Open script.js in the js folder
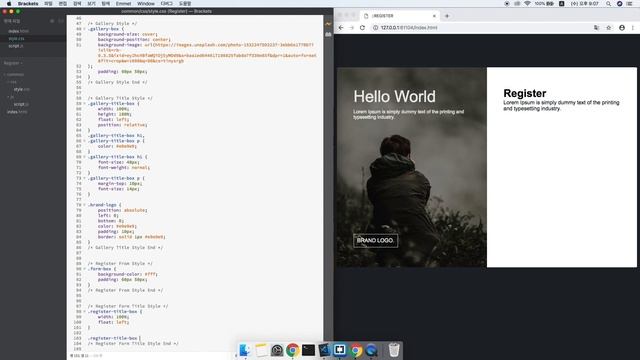Screen dimensions: 640x360 (21, 104)
